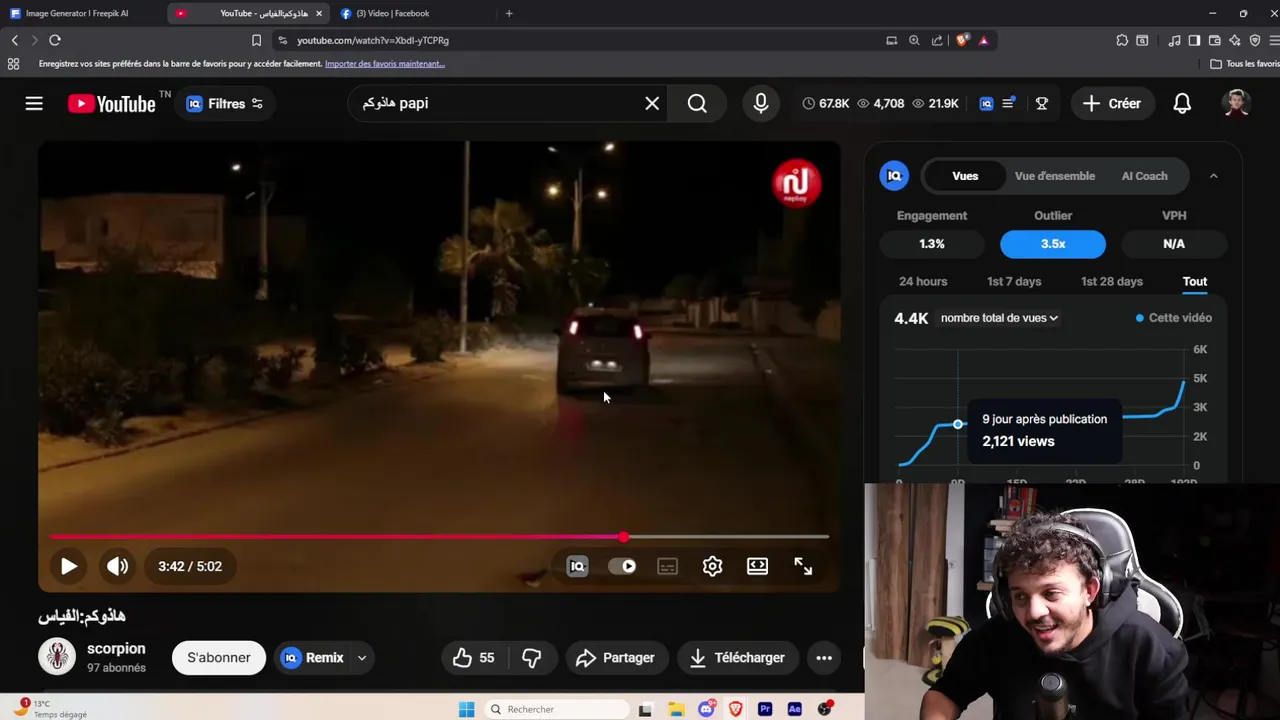The image size is (1280, 720).
Task: Enter fullscreen mode
Action: pos(803,566)
